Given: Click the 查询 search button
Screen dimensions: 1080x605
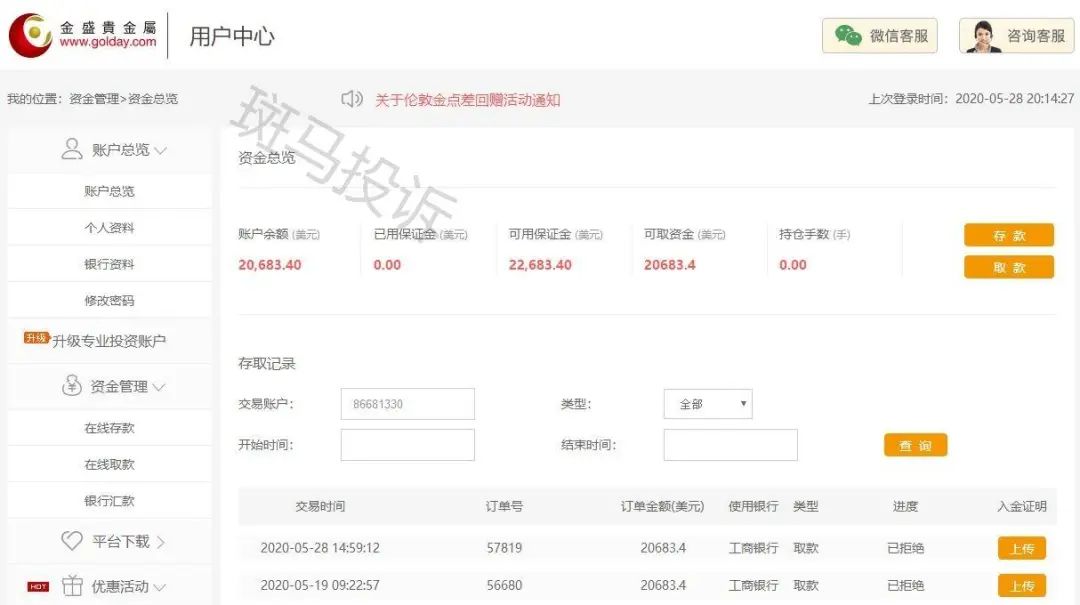Looking at the screenshot, I should coord(915,445).
